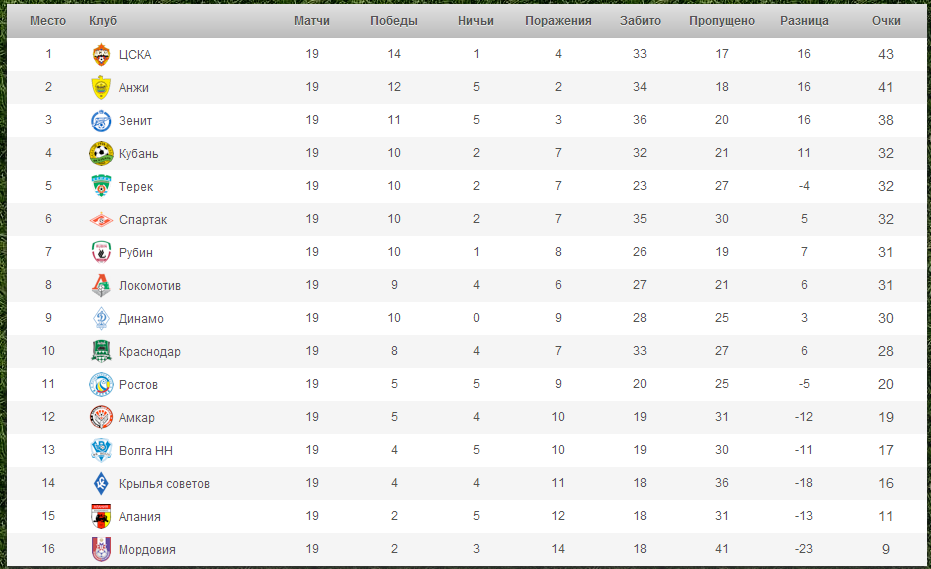Click the Зенит club logo icon
Screen dimensions: 931x569
pos(100,121)
